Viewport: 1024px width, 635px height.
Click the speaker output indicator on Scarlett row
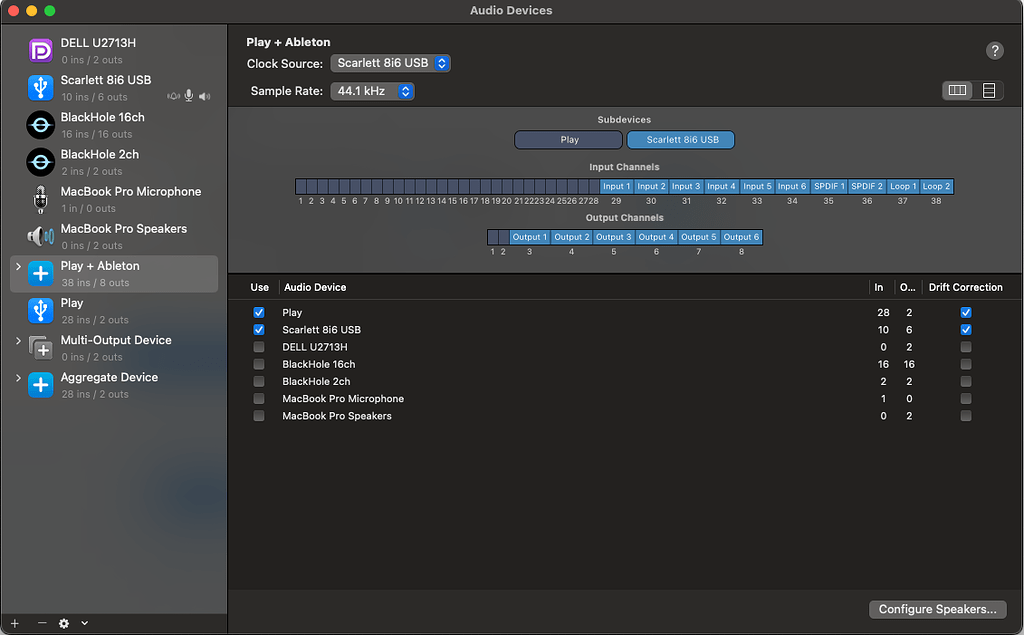point(204,97)
